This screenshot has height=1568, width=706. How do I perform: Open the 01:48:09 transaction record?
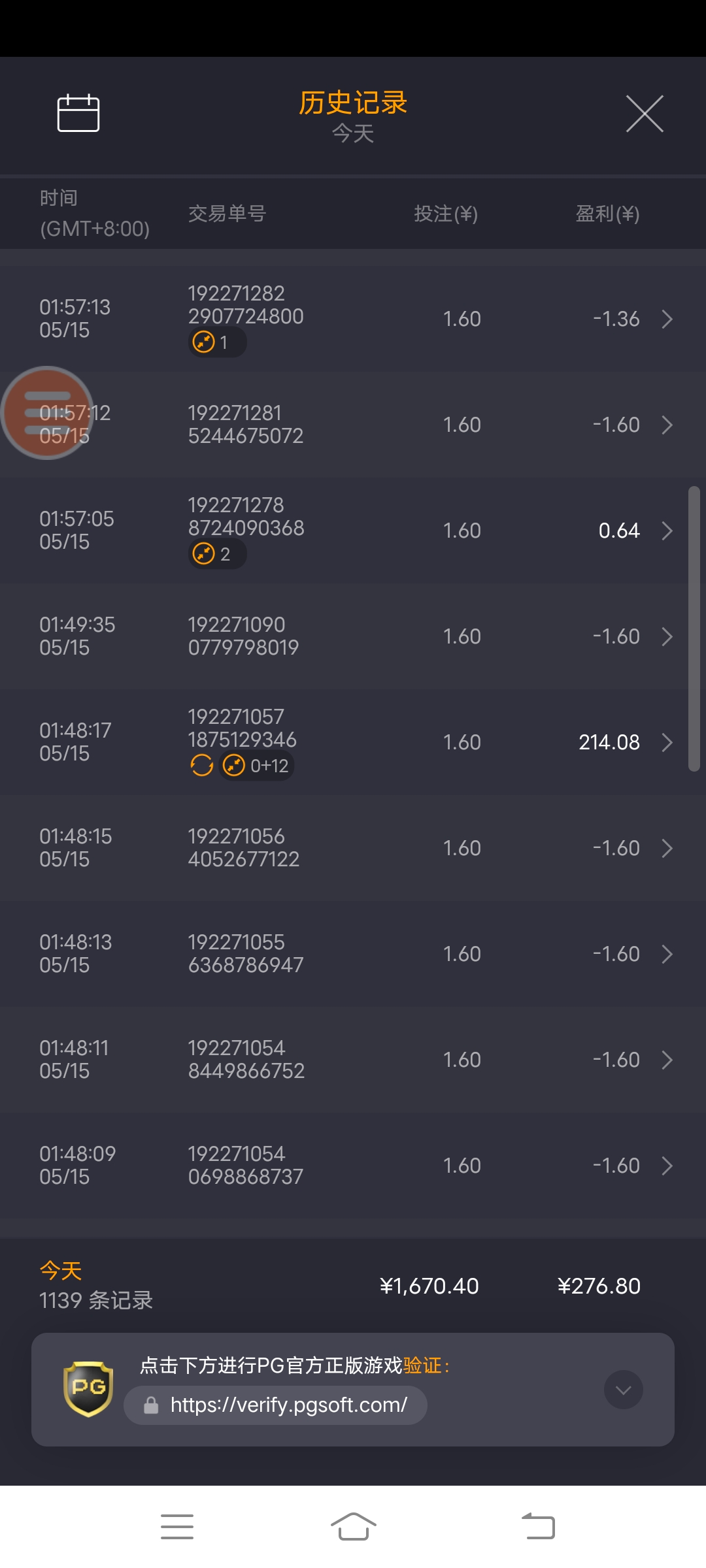353,1166
